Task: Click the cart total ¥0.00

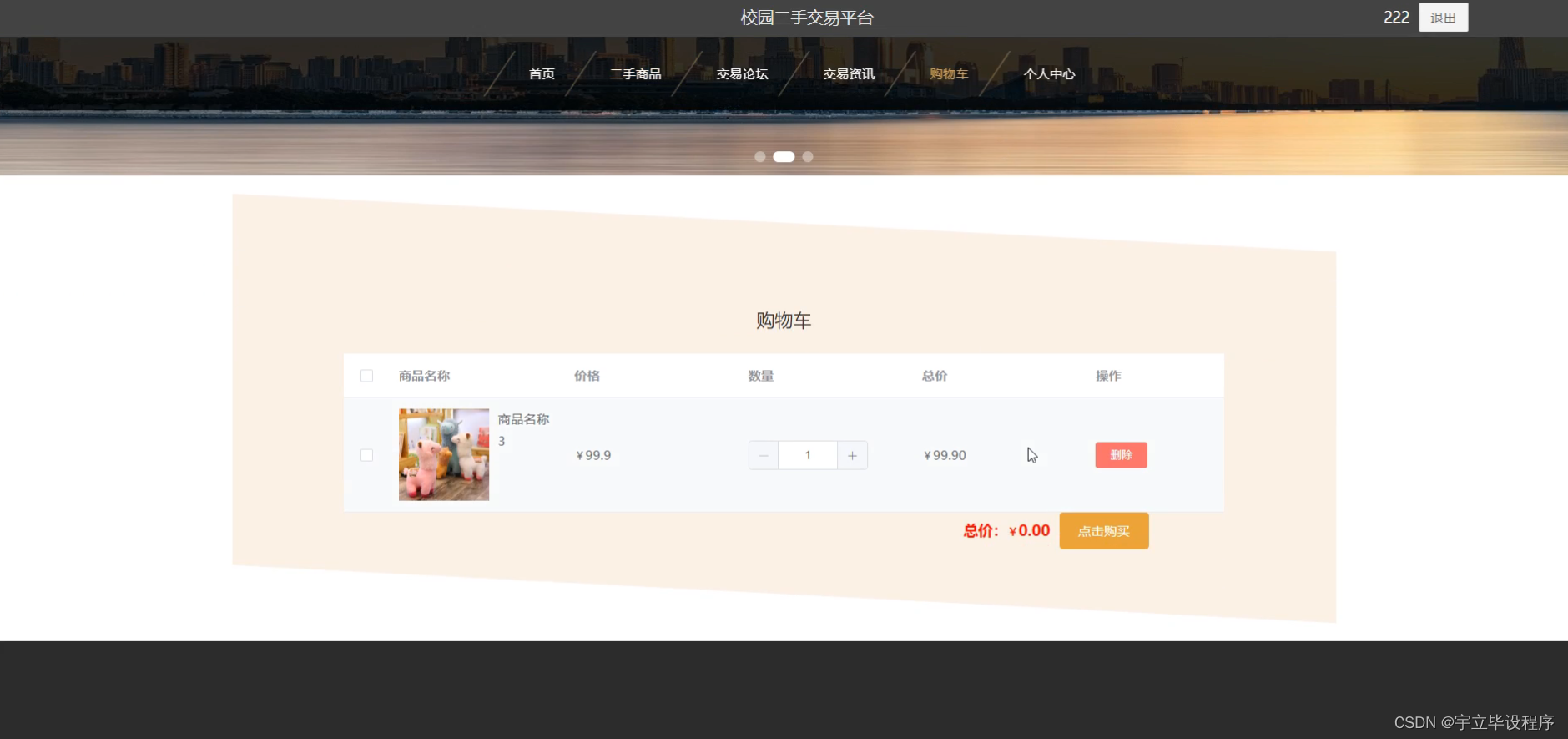Action: click(1029, 531)
